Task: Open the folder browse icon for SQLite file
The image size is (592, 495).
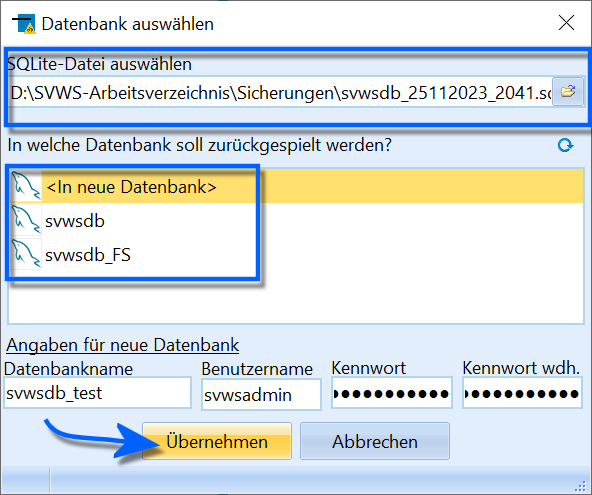Action: tap(568, 92)
